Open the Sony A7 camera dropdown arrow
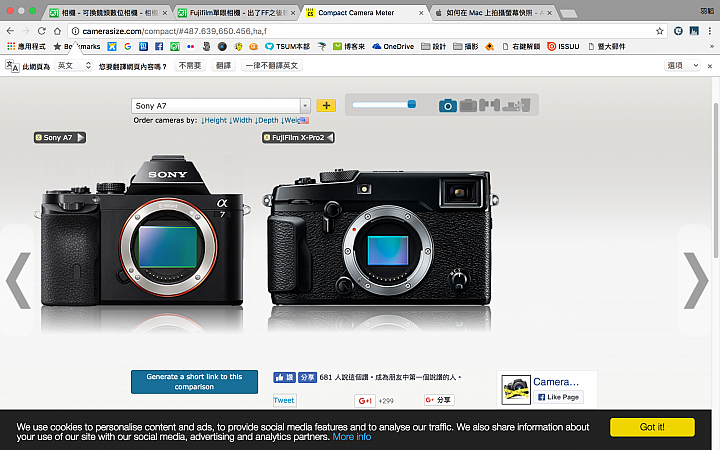This screenshot has width=720, height=450. pyautogui.click(x=305, y=106)
